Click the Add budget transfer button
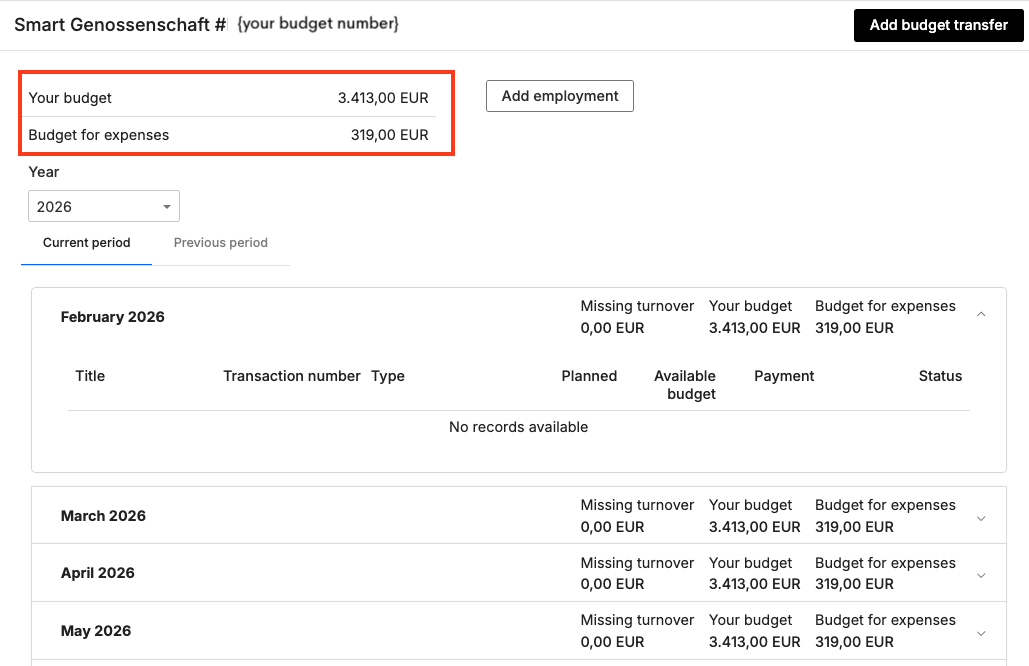This screenshot has width=1029, height=666. pos(938,25)
